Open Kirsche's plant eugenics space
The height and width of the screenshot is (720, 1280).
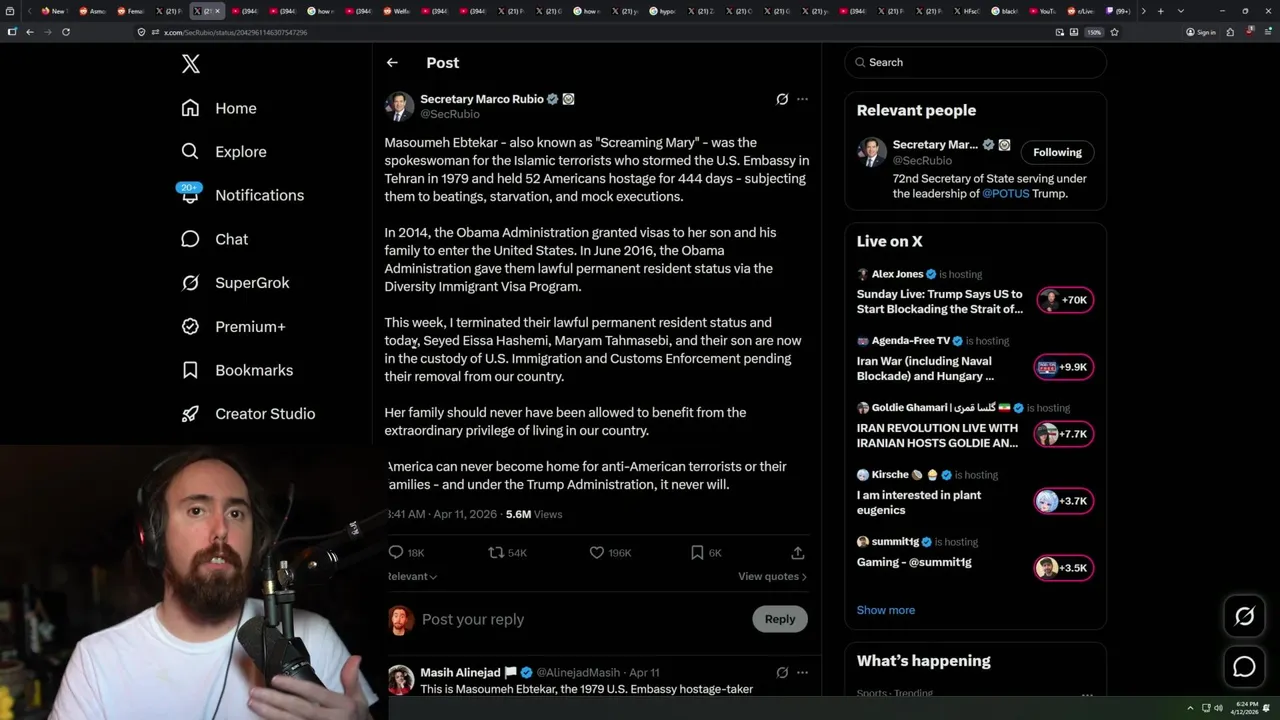[919, 502]
